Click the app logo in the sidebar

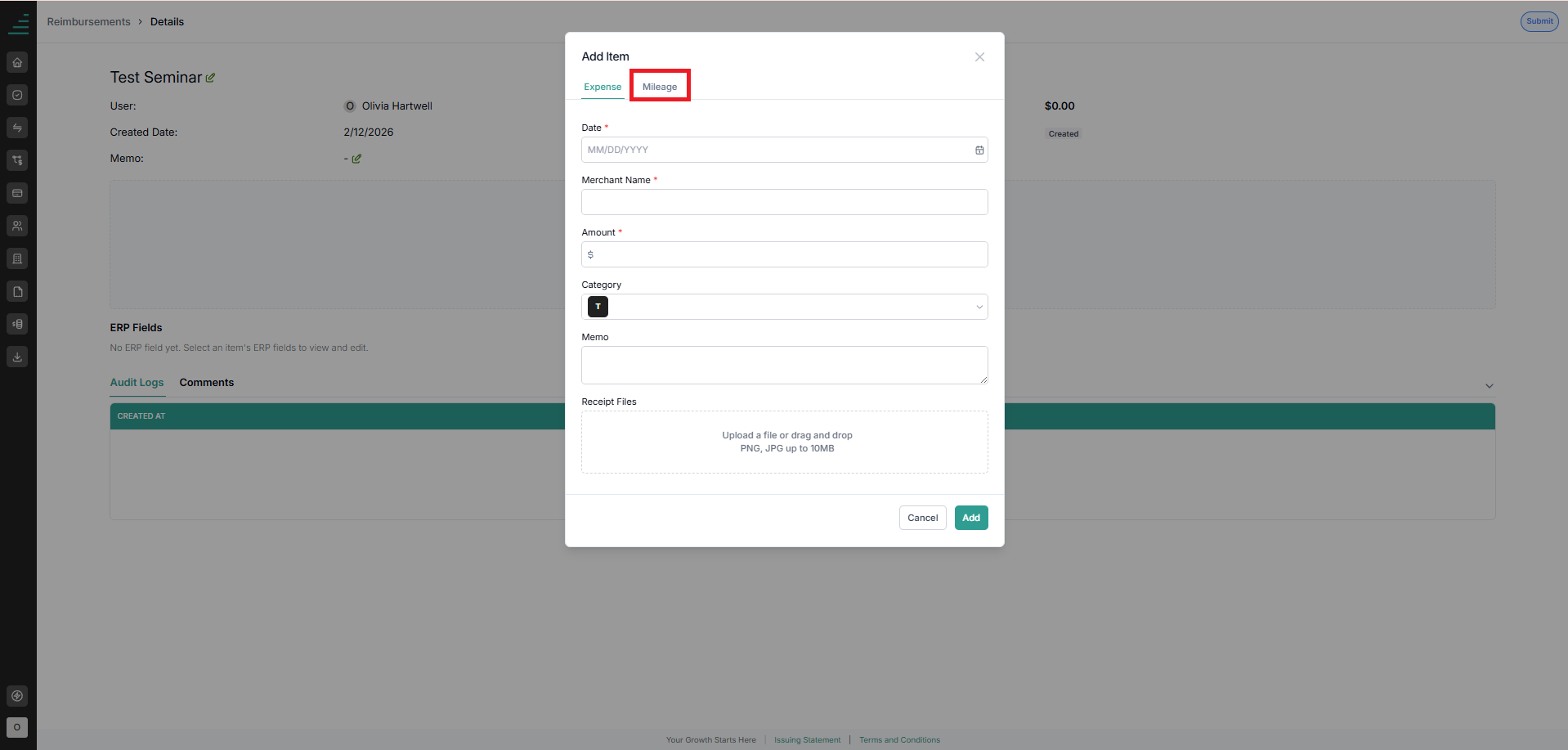[x=18, y=23]
